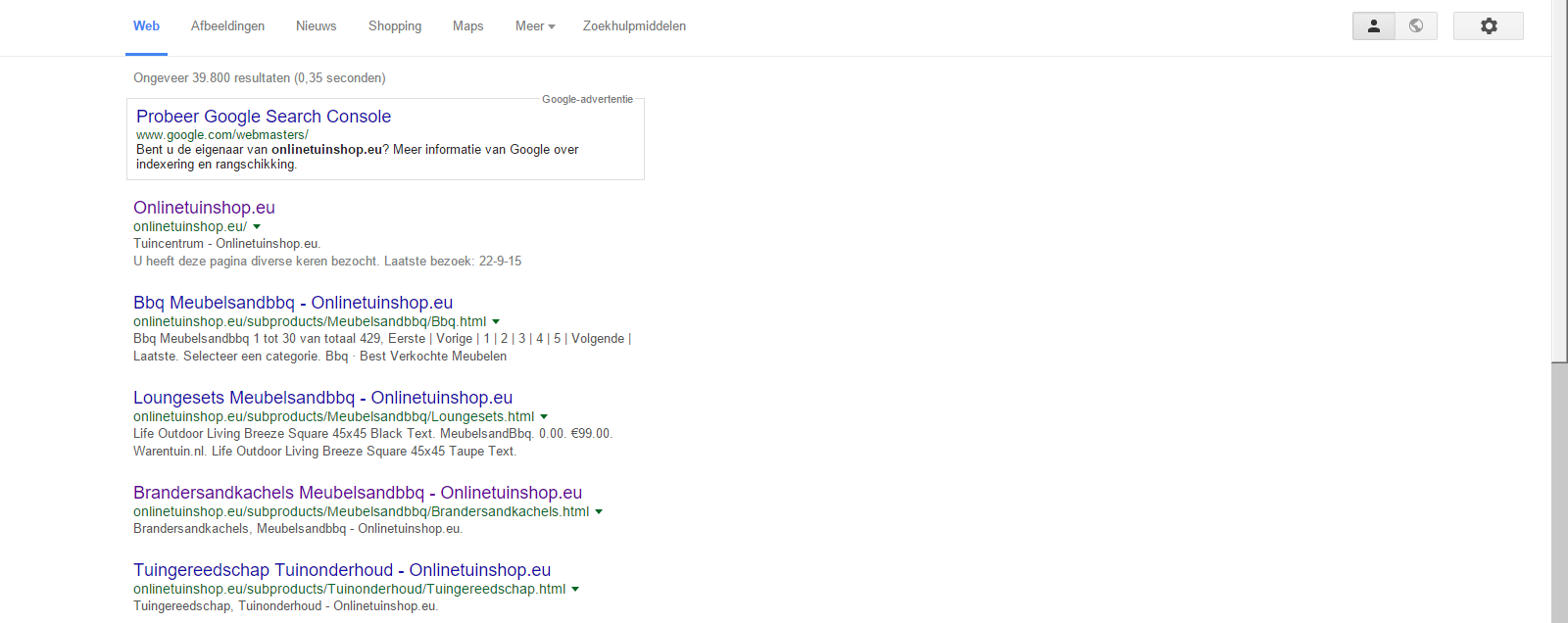Click the ad description about 'indexering en rangschikking'

(x=358, y=157)
